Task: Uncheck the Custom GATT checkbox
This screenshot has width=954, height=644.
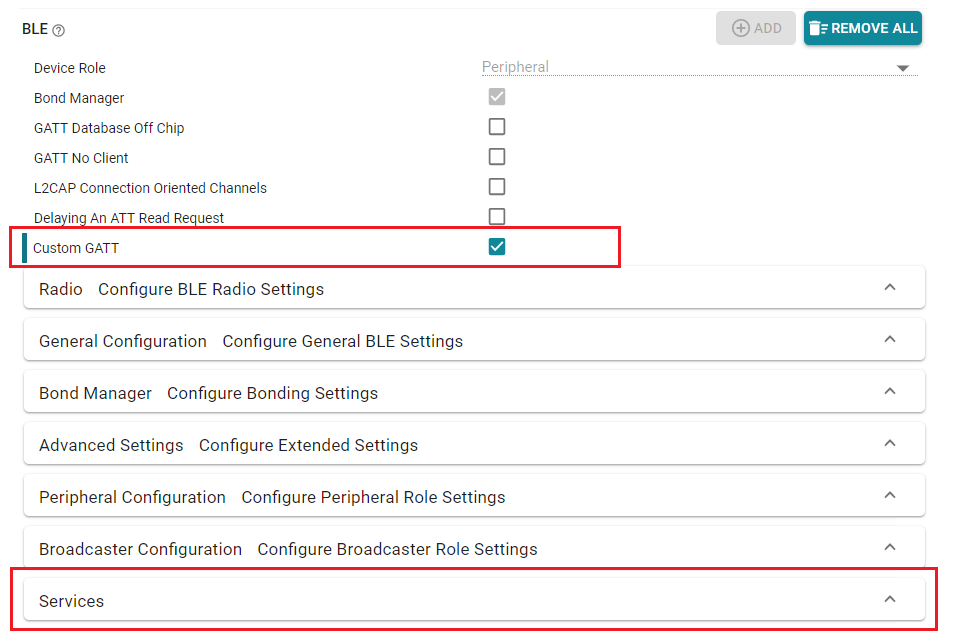Action: (497, 247)
